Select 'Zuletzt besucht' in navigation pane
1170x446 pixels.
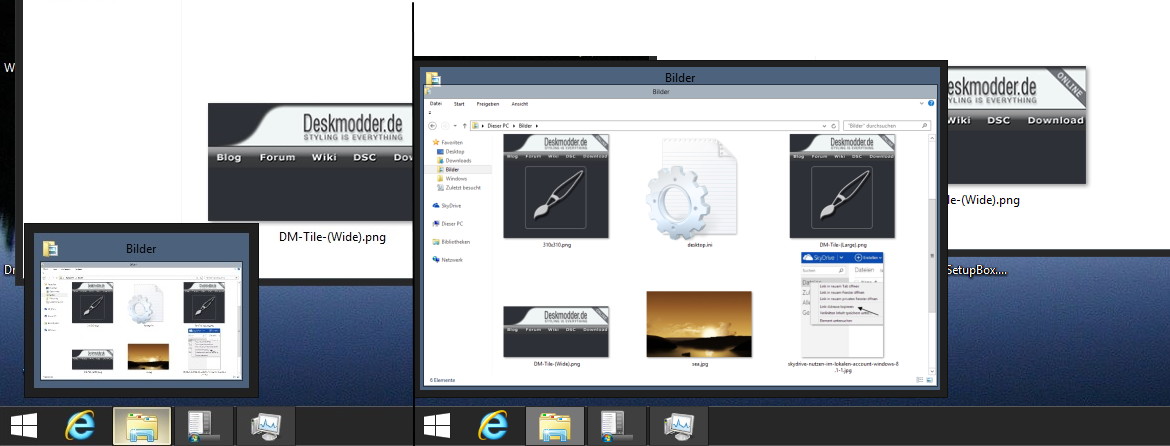click(458, 187)
